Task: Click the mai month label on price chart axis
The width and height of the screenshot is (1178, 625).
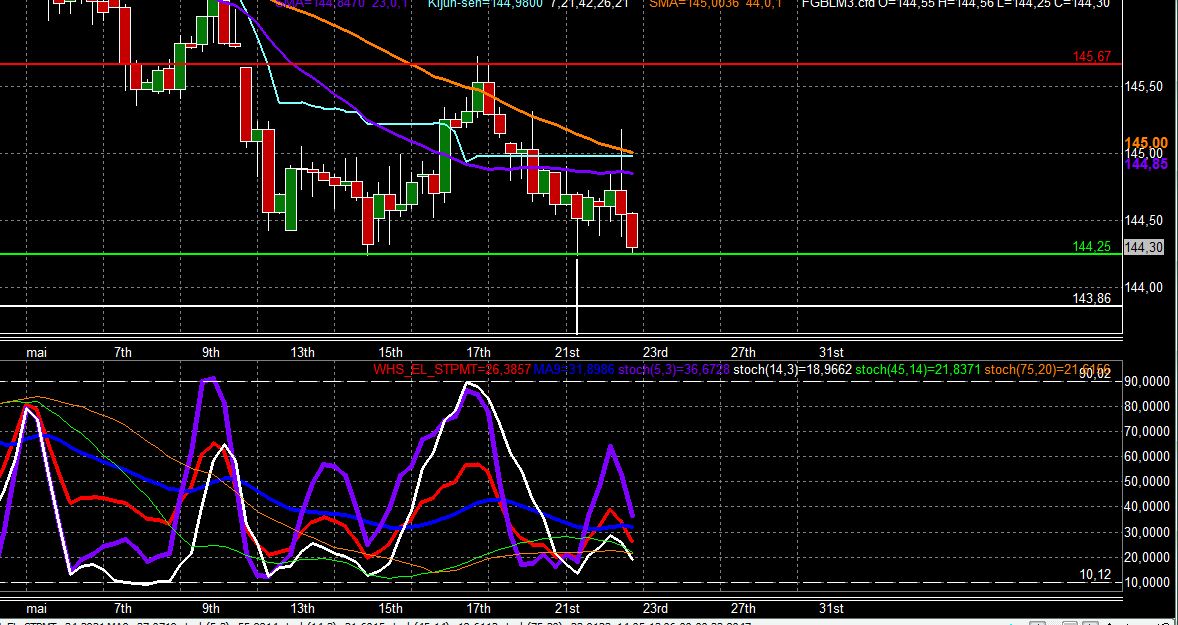Action: point(37,352)
